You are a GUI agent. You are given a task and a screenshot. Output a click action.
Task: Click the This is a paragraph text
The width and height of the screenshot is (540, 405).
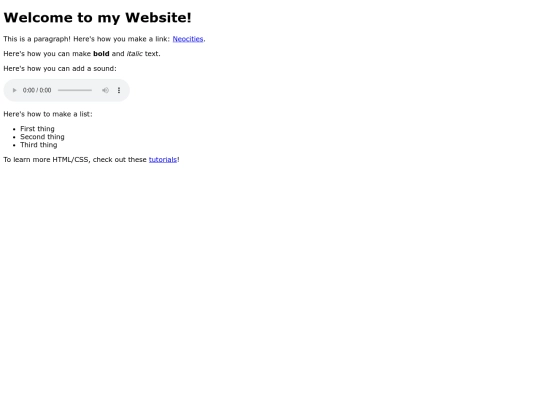coord(37,39)
